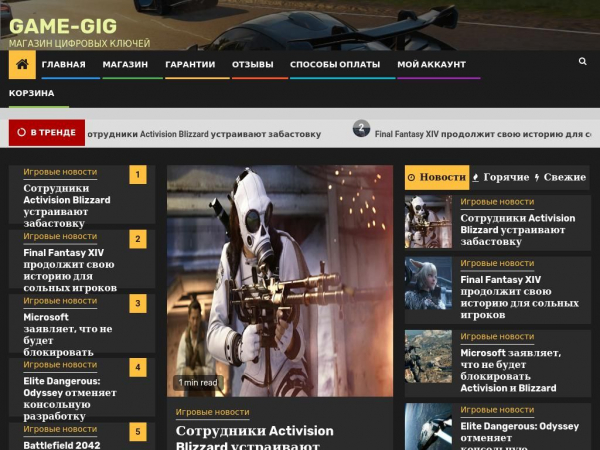Click Игровые новости category under featured image
Image resolution: width=600 pixels, height=450 pixels.
(212, 412)
